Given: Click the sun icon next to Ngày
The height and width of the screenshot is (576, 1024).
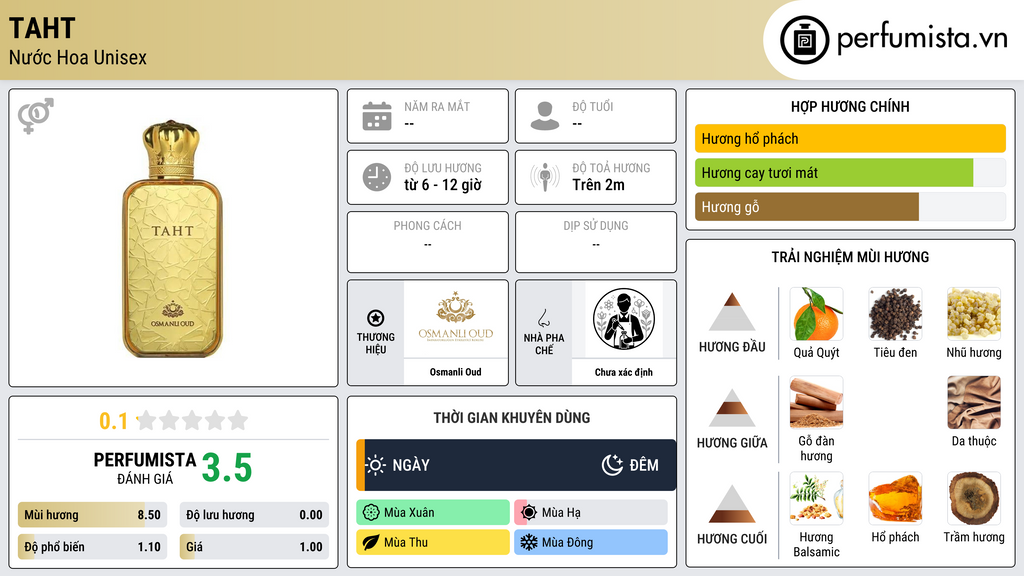Looking at the screenshot, I should coord(376,465).
